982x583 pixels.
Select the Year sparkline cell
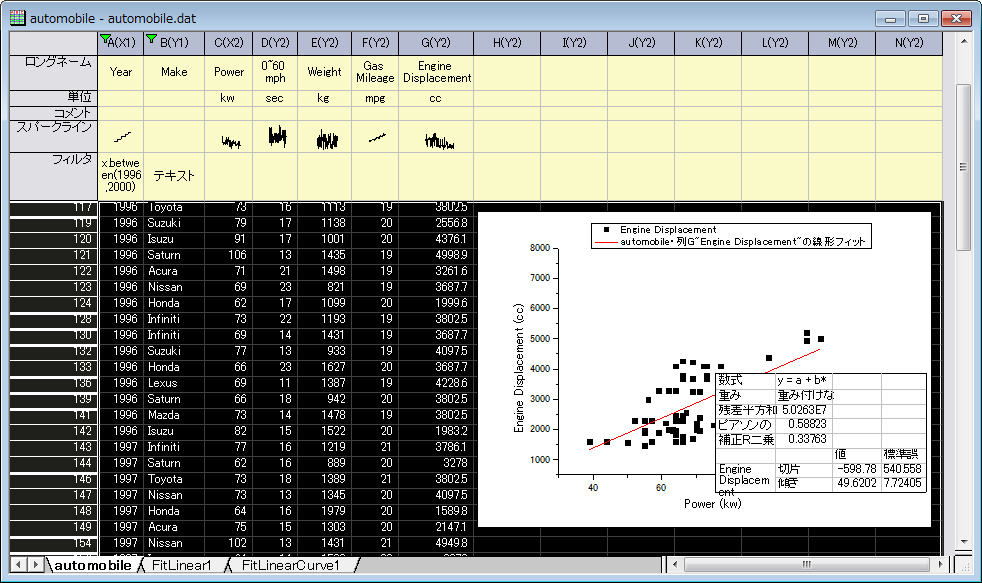[x=121, y=137]
